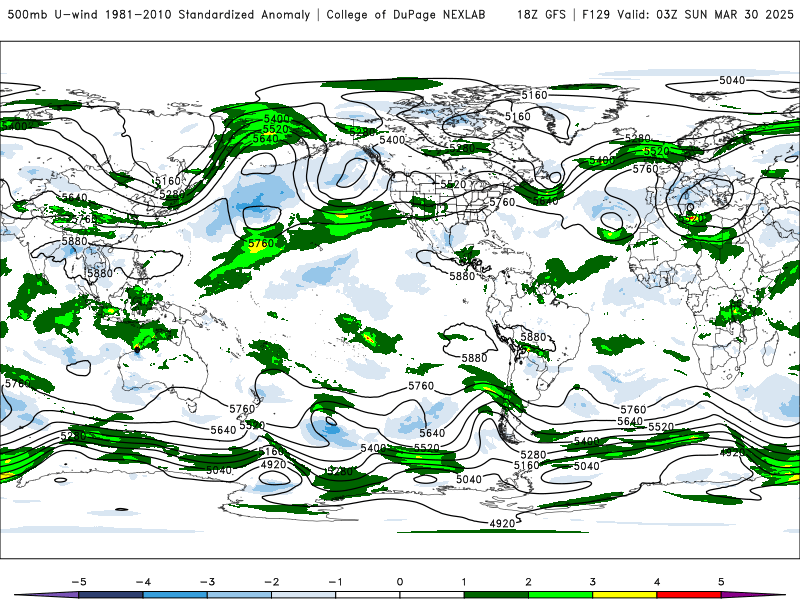The width and height of the screenshot is (800, 600).
Task: Click the "1981-2010 Standardized Anomaly" text
Action: pos(208,14)
